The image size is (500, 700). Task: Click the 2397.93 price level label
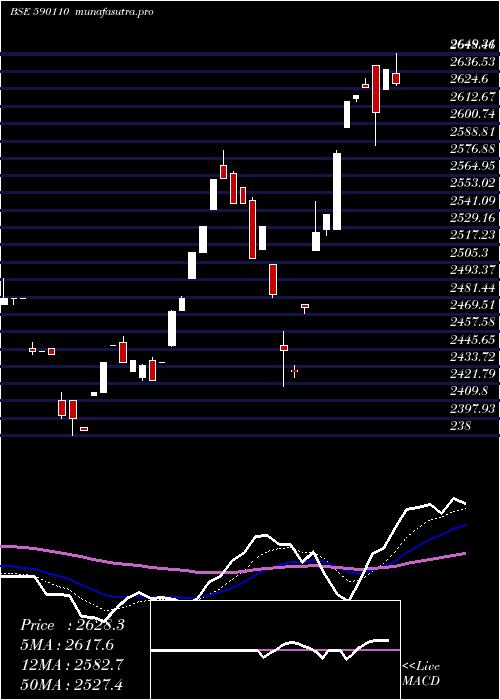click(x=472, y=410)
